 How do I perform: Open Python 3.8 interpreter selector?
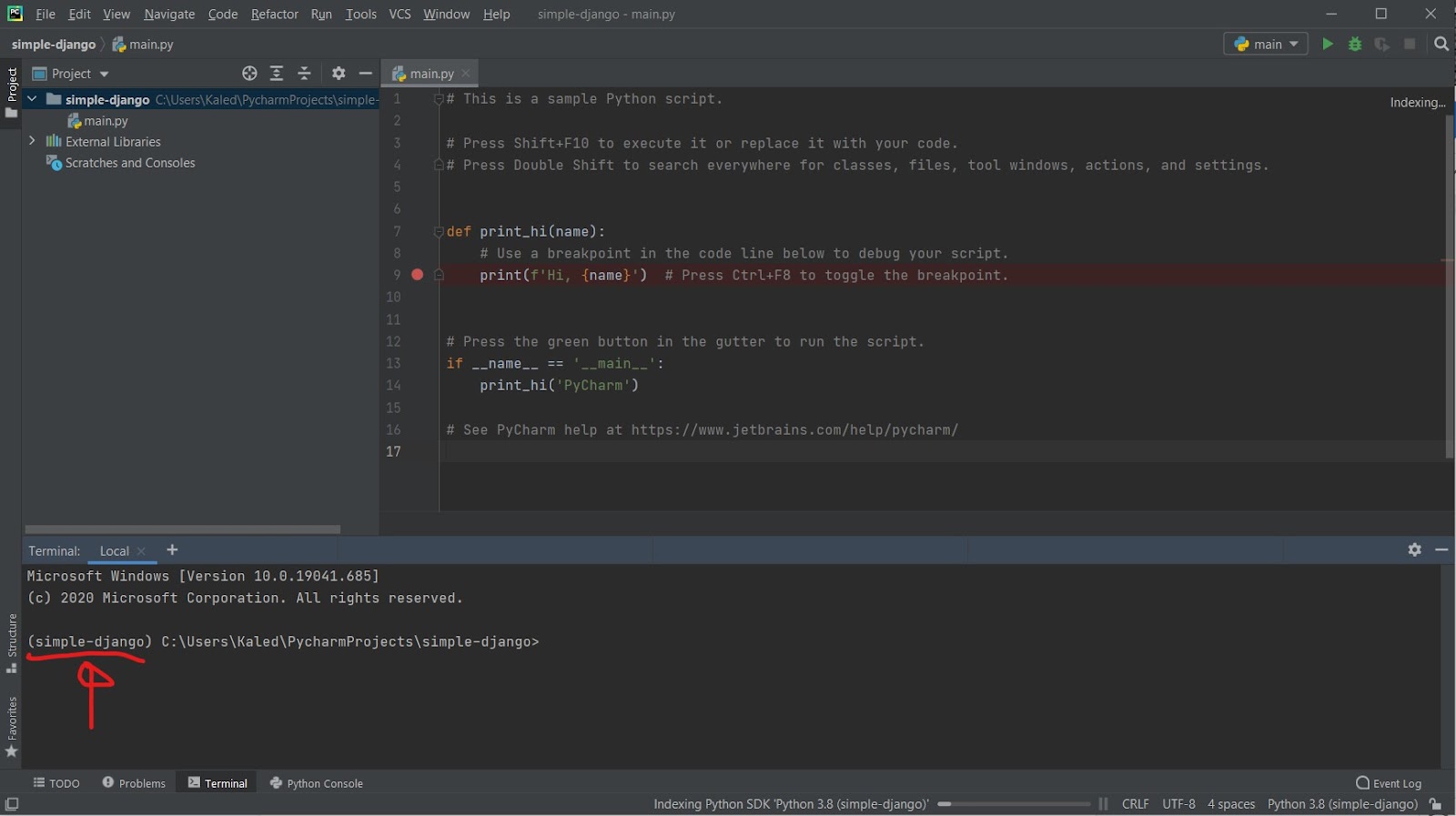(1342, 804)
